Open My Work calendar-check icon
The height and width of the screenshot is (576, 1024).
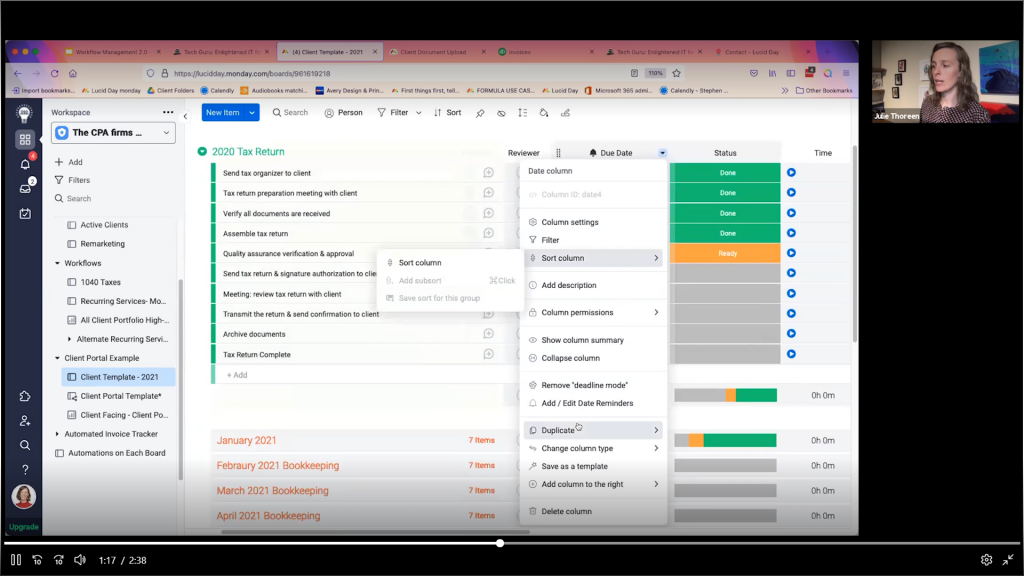click(x=25, y=214)
